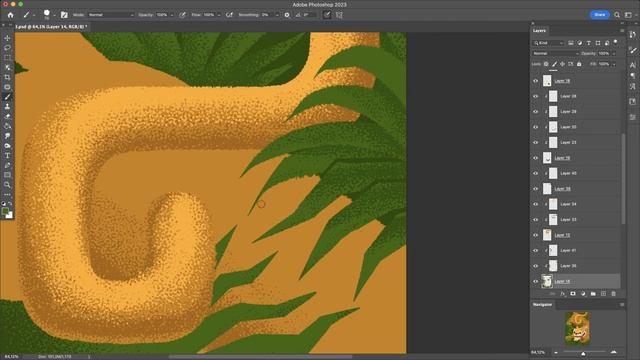640x360 pixels.
Task: Open the brush Mode dropdown
Action: [x=111, y=15]
